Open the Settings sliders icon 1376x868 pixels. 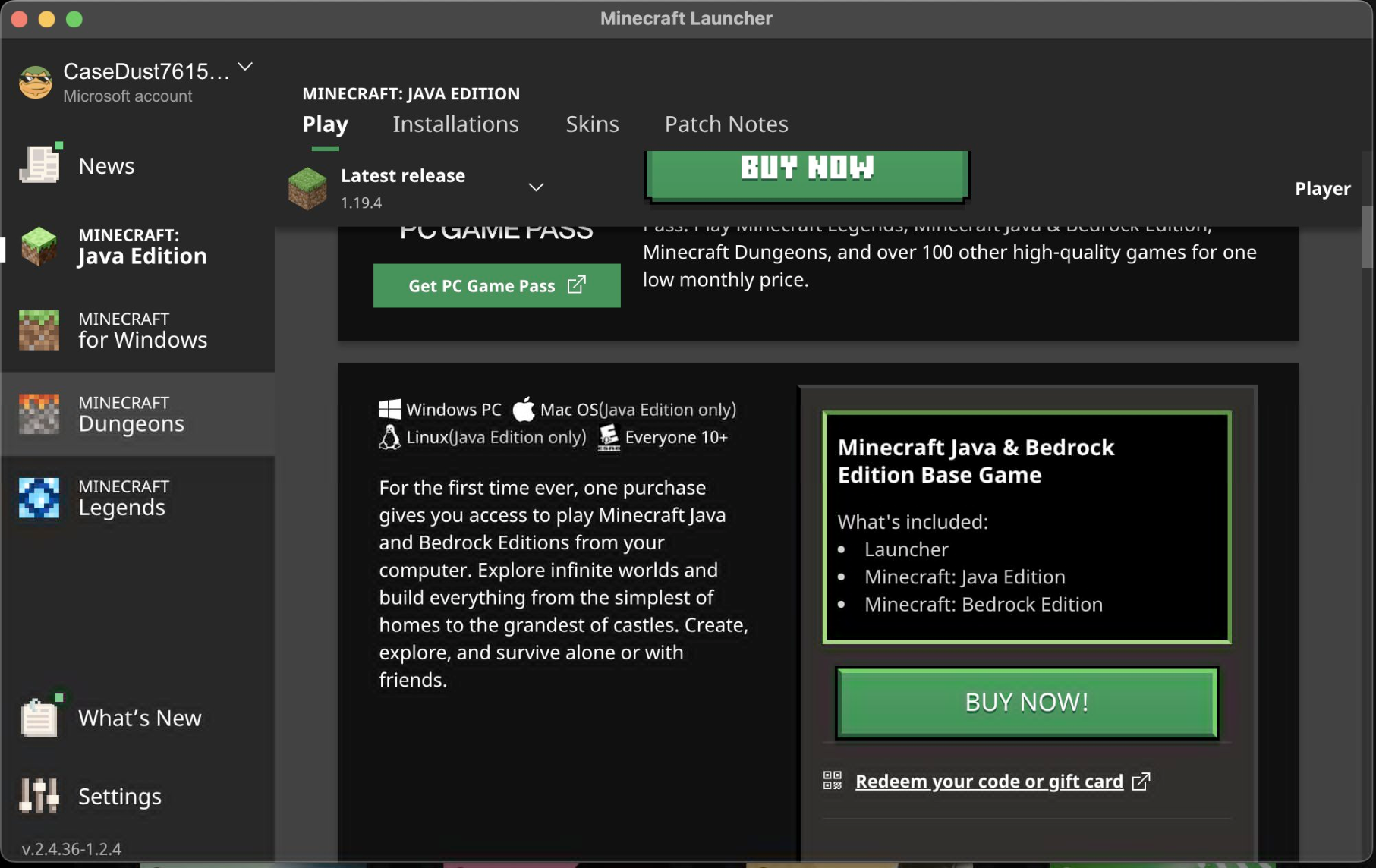[39, 796]
